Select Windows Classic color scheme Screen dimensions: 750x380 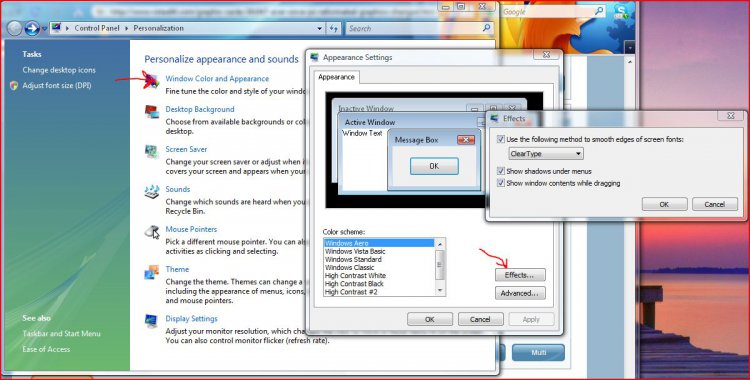pyautogui.click(x=379, y=268)
